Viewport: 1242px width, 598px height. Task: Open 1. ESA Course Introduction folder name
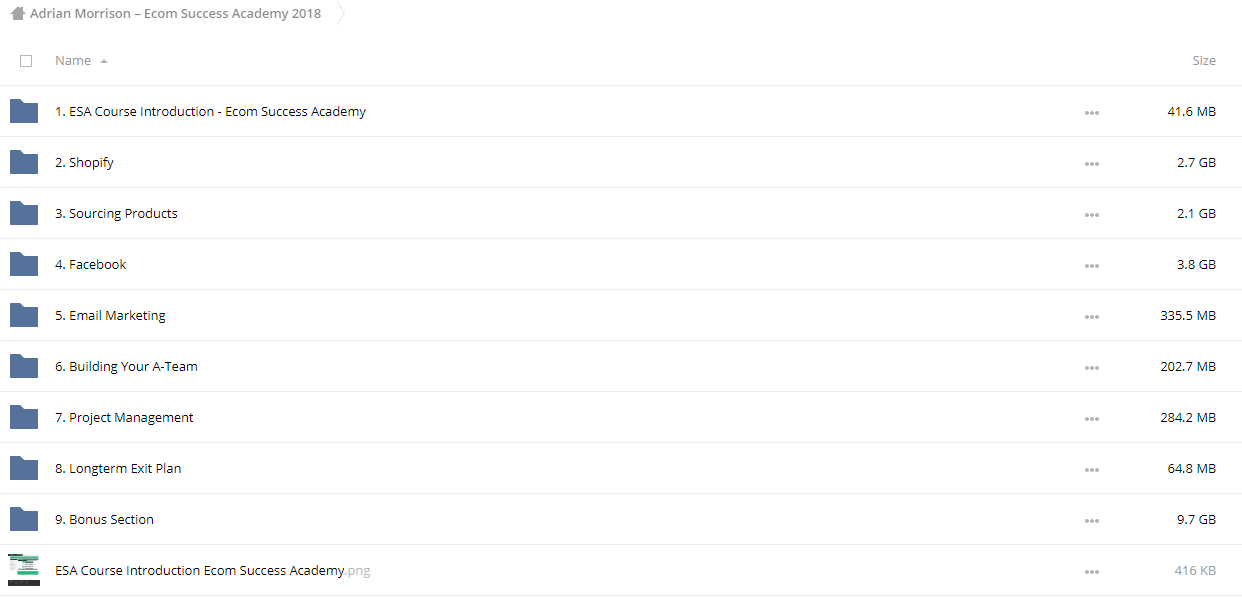210,111
